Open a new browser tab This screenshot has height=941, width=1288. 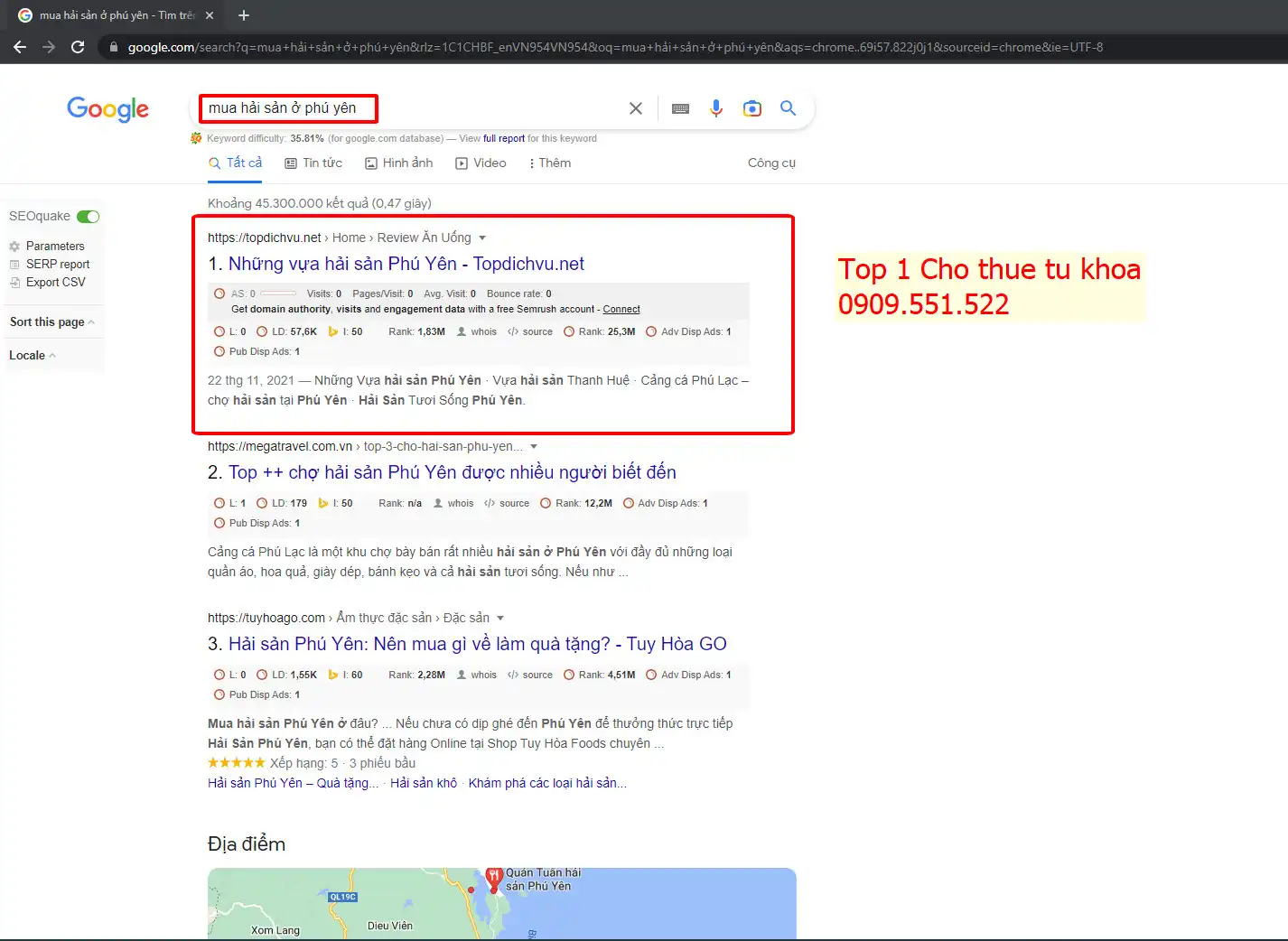[x=244, y=15]
